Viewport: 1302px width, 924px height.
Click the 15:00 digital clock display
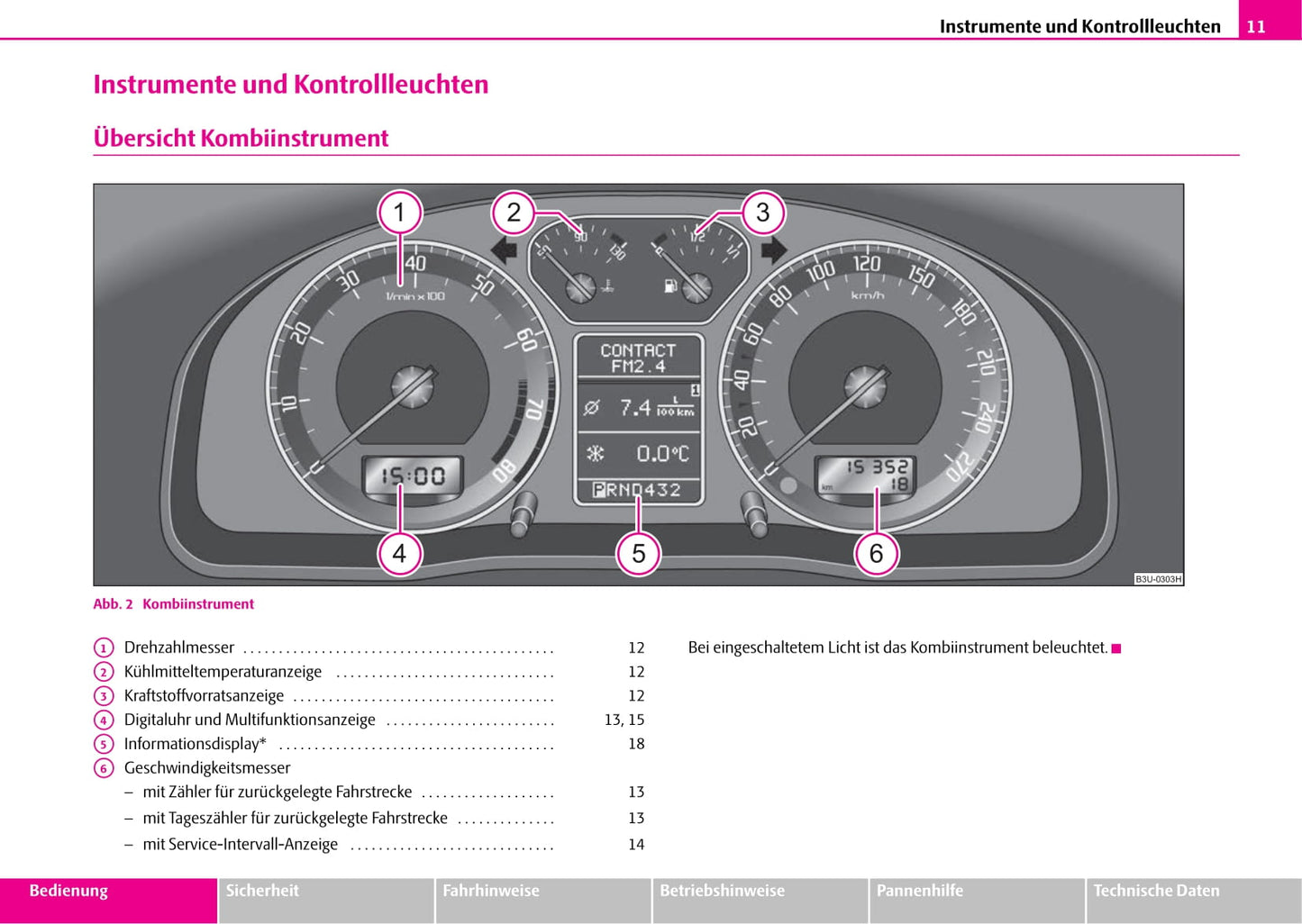[413, 476]
